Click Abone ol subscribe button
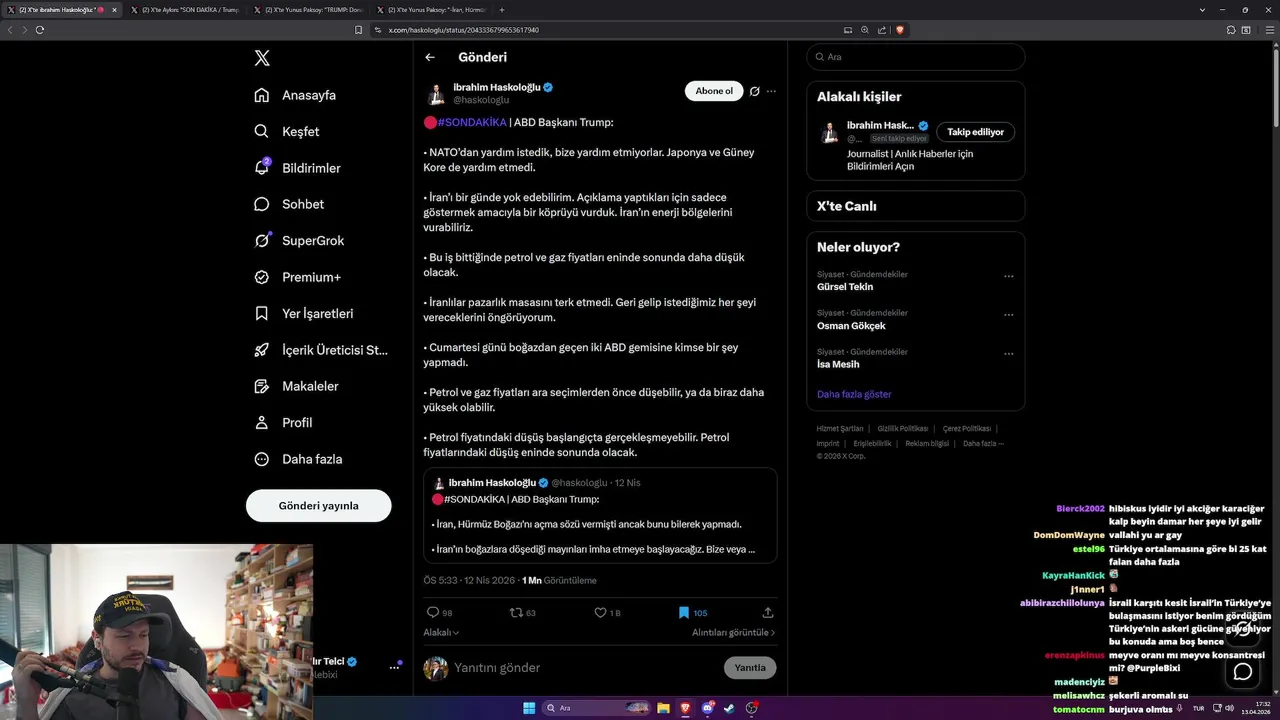The width and height of the screenshot is (1280, 720). click(x=714, y=91)
